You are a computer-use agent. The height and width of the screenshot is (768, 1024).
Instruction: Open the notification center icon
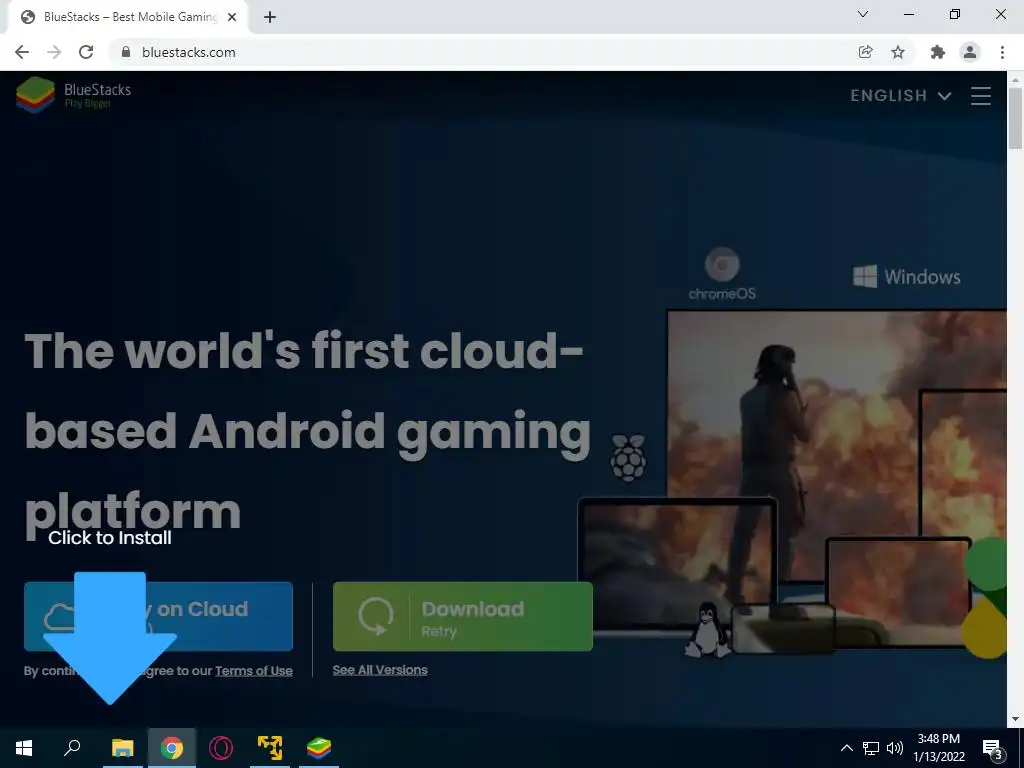993,749
